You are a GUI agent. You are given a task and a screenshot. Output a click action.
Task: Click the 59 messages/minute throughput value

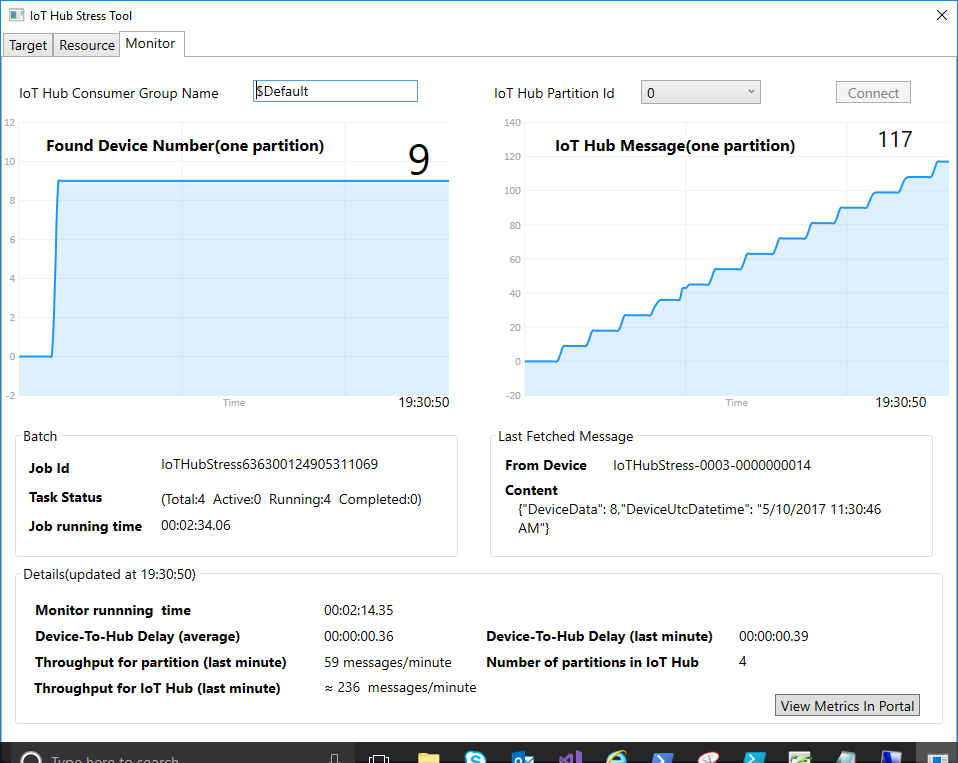coord(387,662)
